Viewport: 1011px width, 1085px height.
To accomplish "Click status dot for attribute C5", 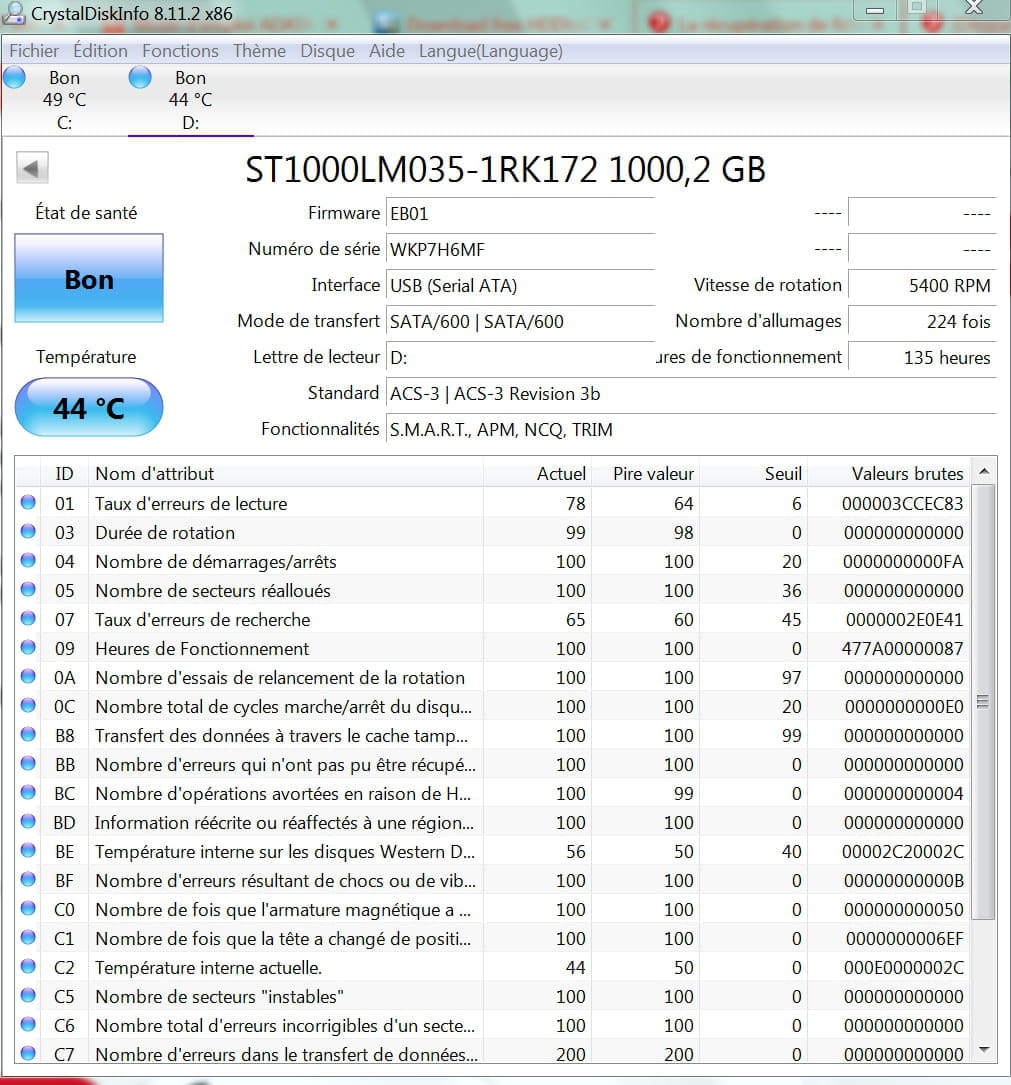I will click(28, 996).
